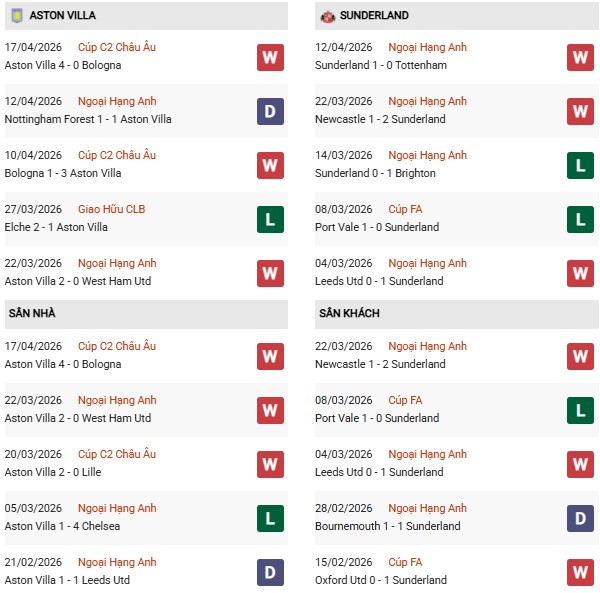Image resolution: width=600 pixels, height=593 pixels.
Task: Click the Aston Villa club crest
Action: coord(16,16)
